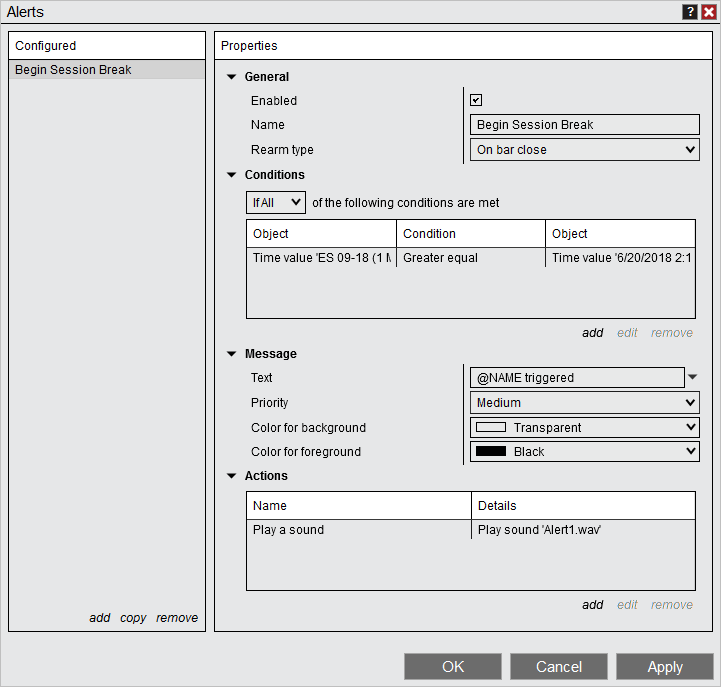This screenshot has width=721, height=687.
Task: Click the help question mark icon
Action: (690, 12)
